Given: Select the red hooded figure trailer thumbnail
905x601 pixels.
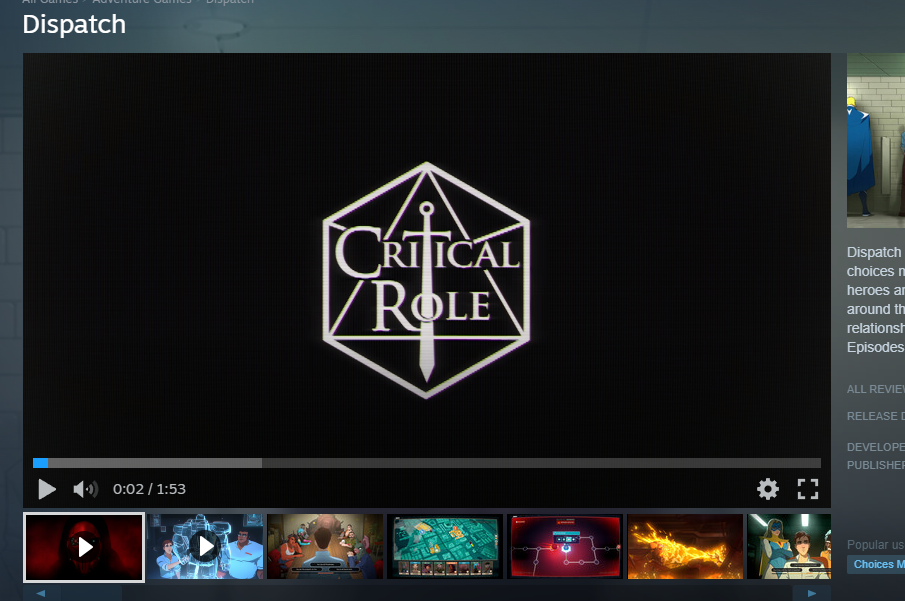Looking at the screenshot, I should pyautogui.click(x=84, y=547).
